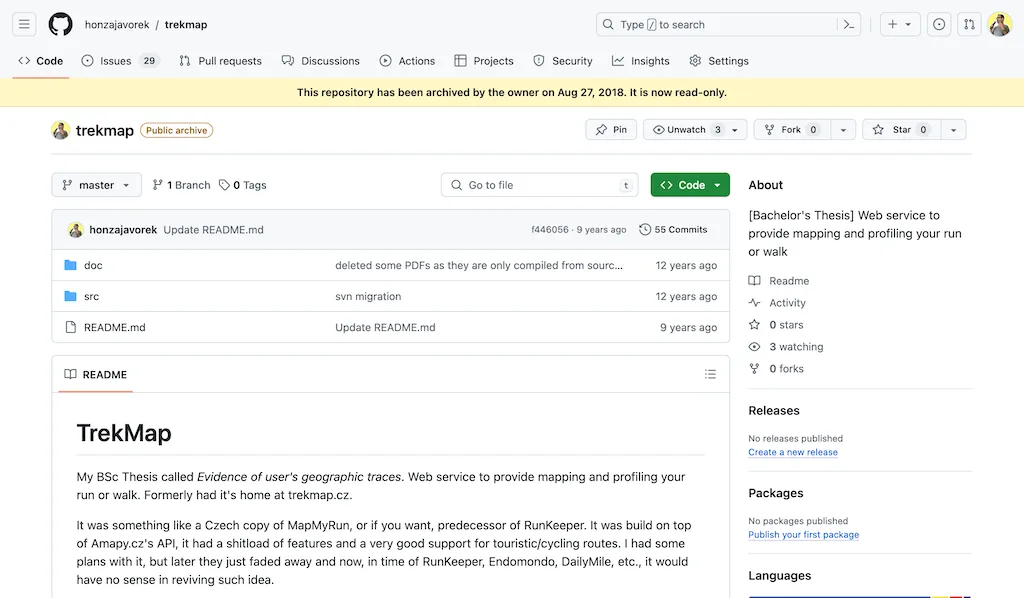View 0 stars link in About
The image size is (1024, 598).
click(776, 324)
